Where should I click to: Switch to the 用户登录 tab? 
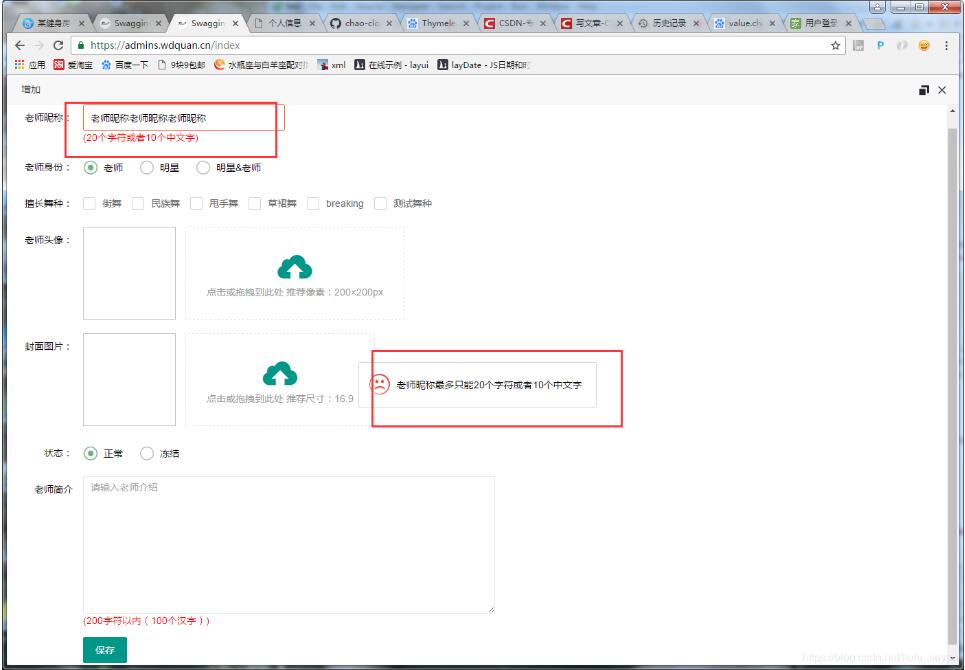pos(823,23)
